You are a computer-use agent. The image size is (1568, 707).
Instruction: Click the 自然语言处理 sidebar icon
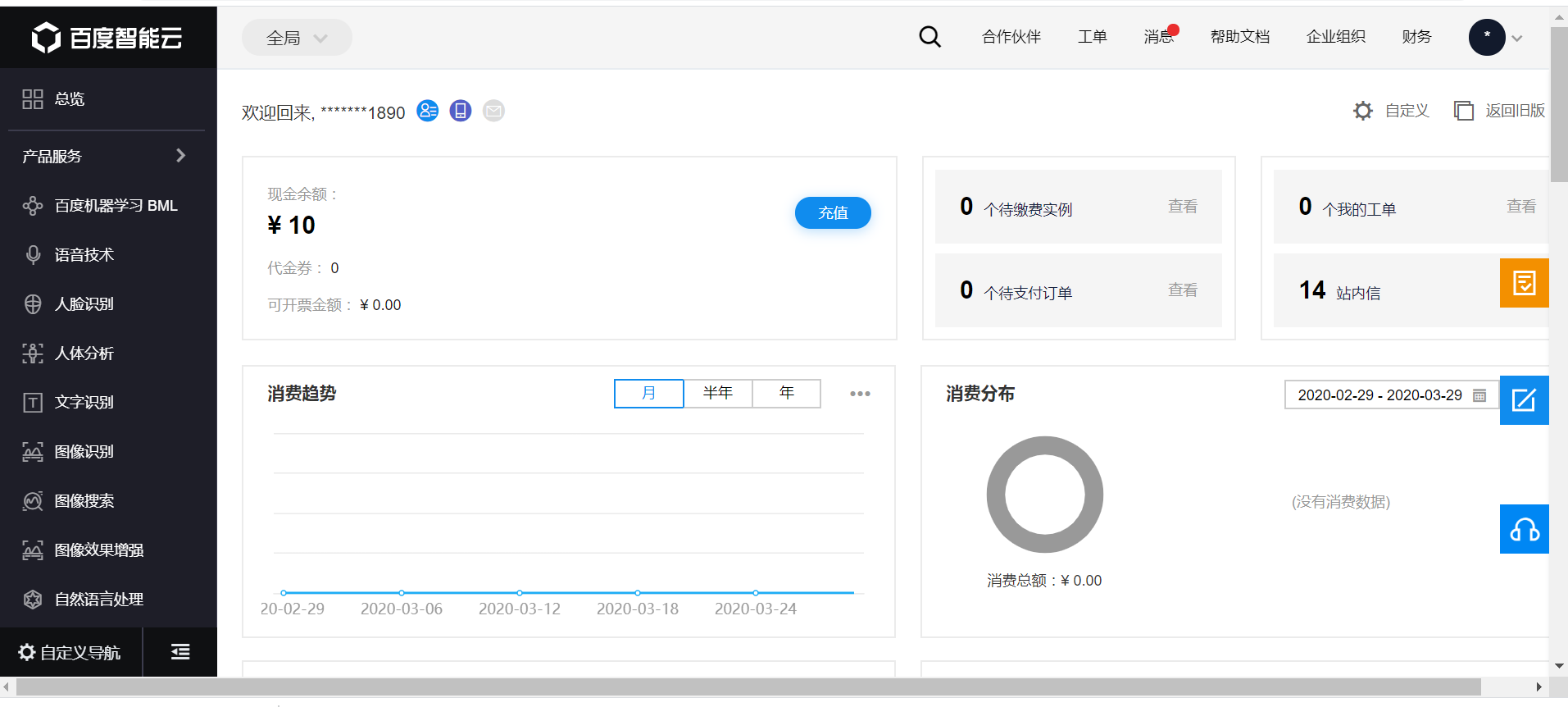(33, 600)
